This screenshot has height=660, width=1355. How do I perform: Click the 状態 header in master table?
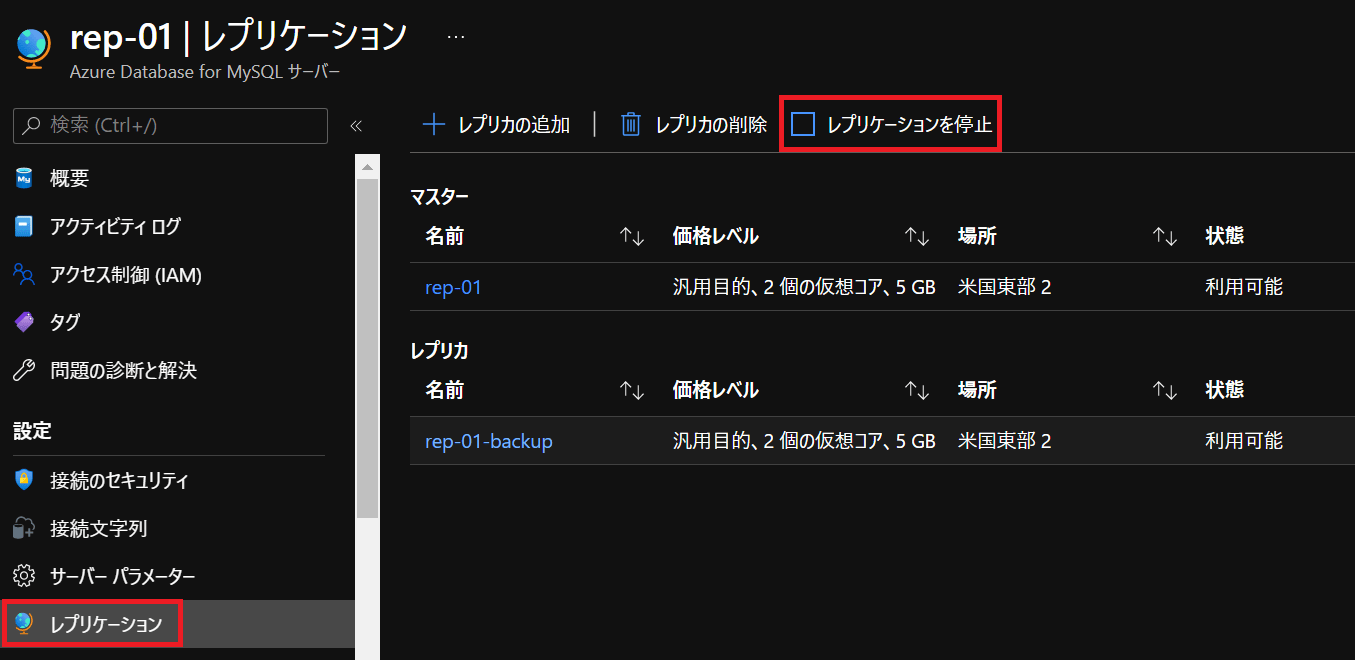[1225, 236]
